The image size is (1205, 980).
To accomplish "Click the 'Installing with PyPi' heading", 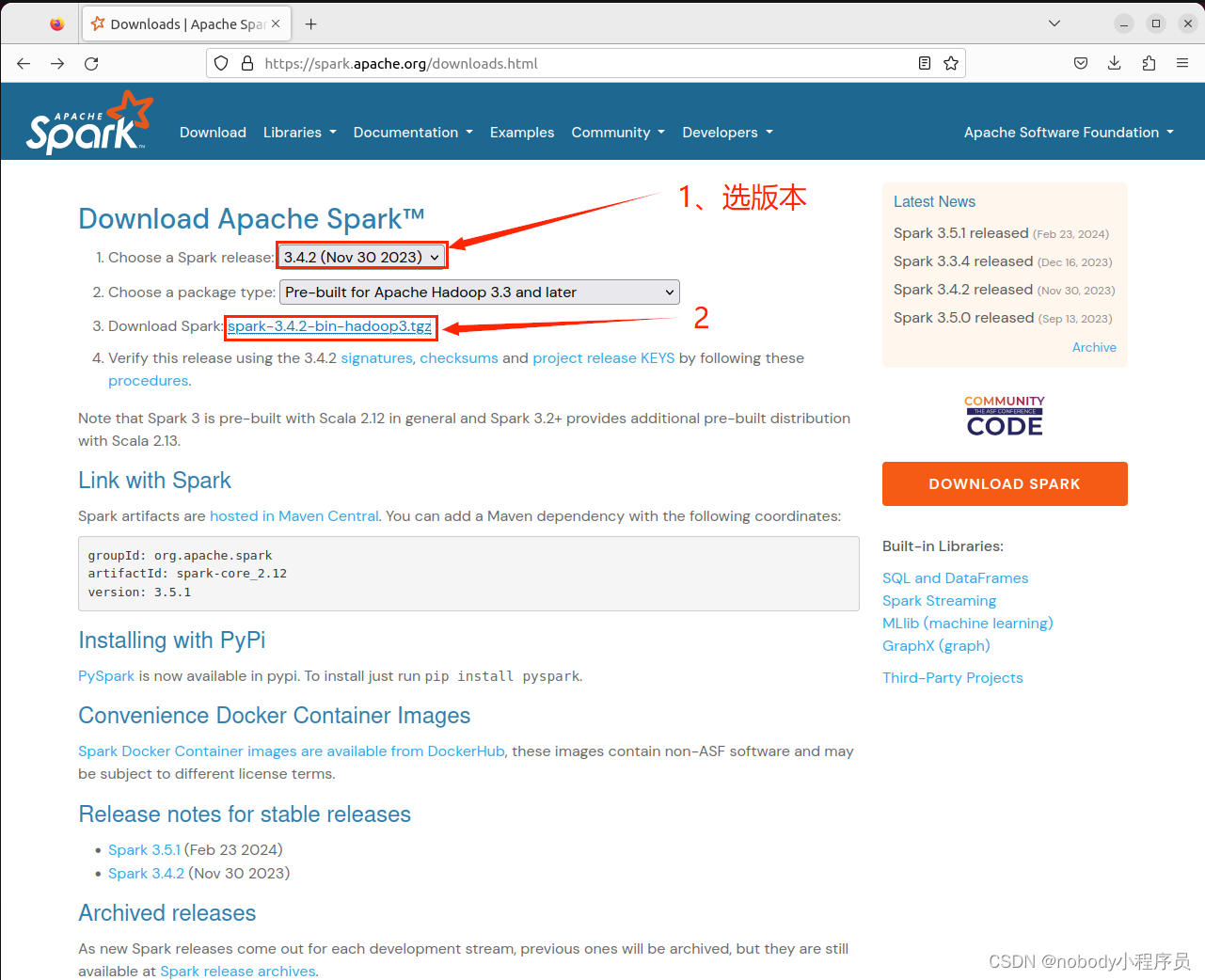I will [x=171, y=640].
